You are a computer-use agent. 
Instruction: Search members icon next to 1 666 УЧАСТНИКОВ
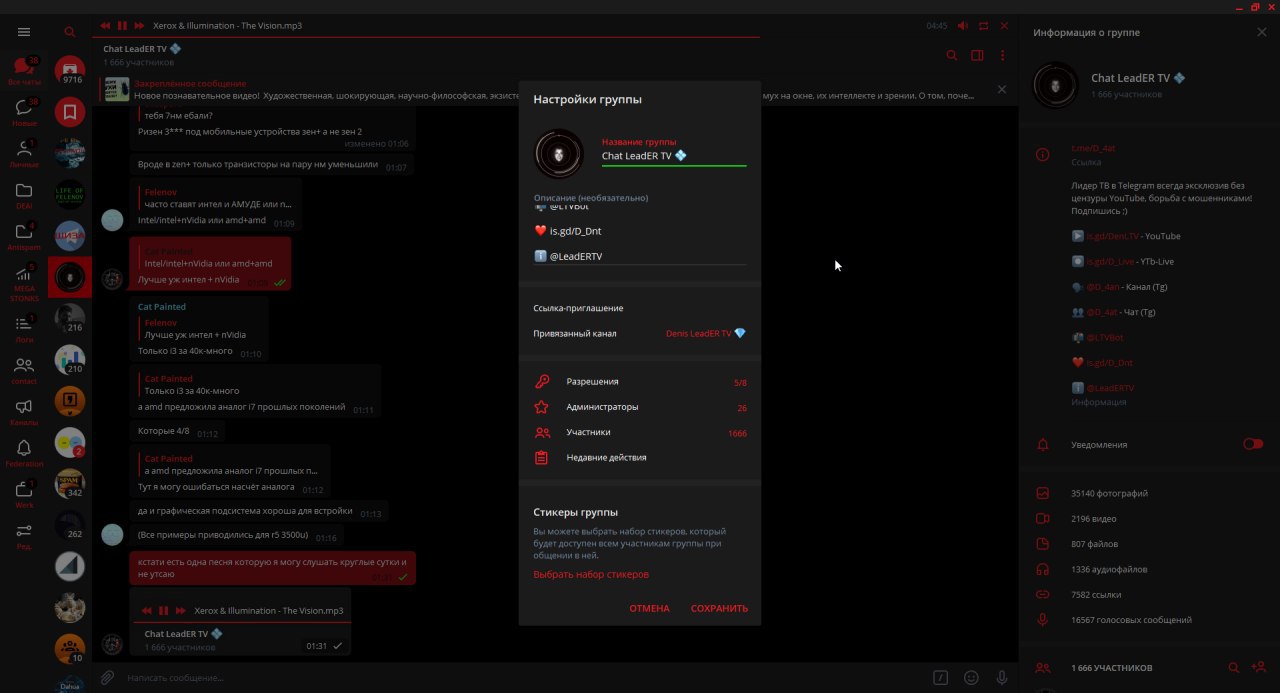point(1233,667)
